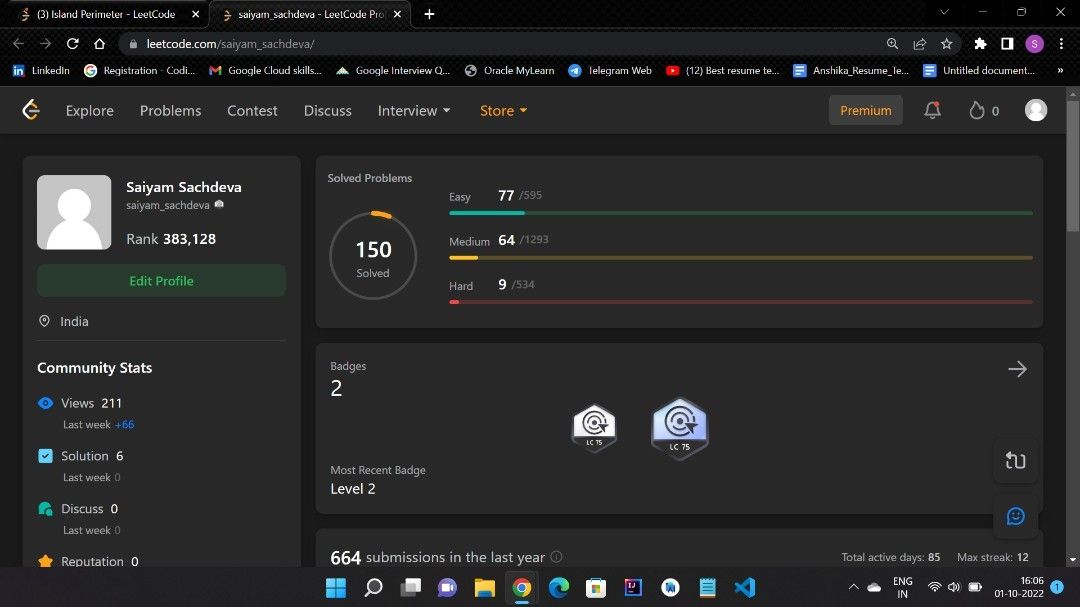Click the India location pin icon

[45, 321]
